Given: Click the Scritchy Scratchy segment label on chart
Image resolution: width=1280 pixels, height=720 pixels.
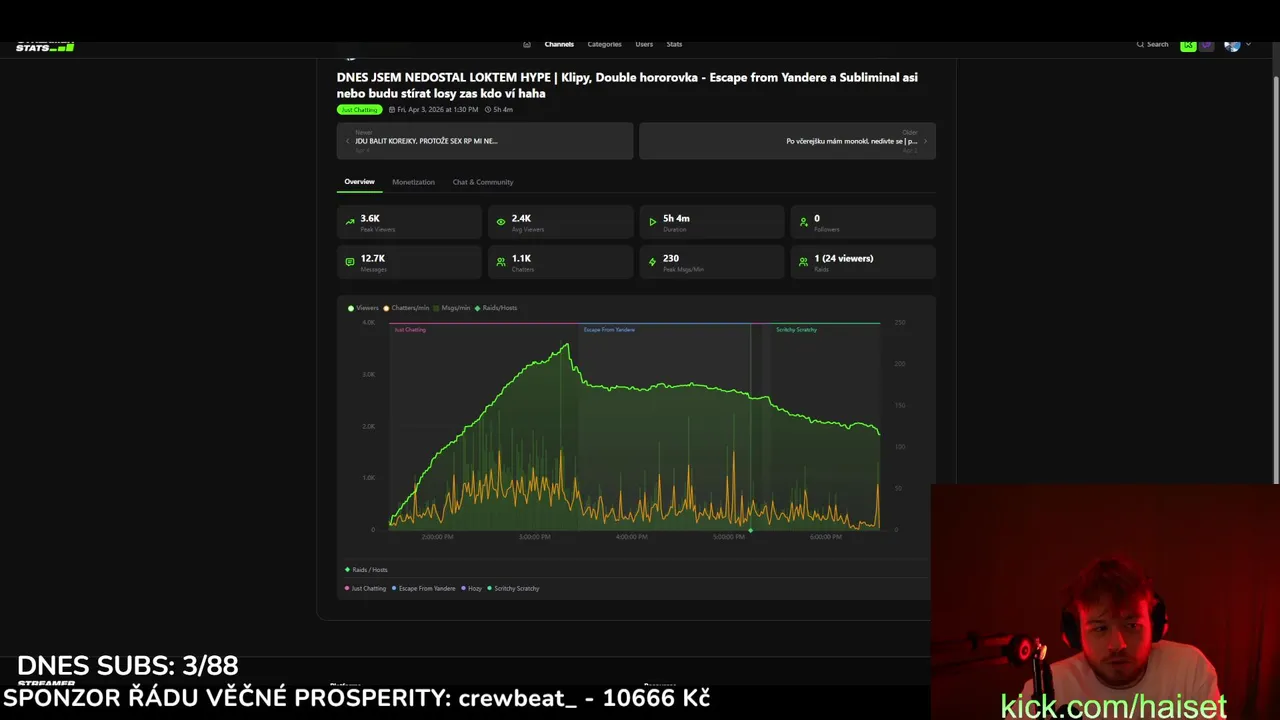Looking at the screenshot, I should pos(796,330).
